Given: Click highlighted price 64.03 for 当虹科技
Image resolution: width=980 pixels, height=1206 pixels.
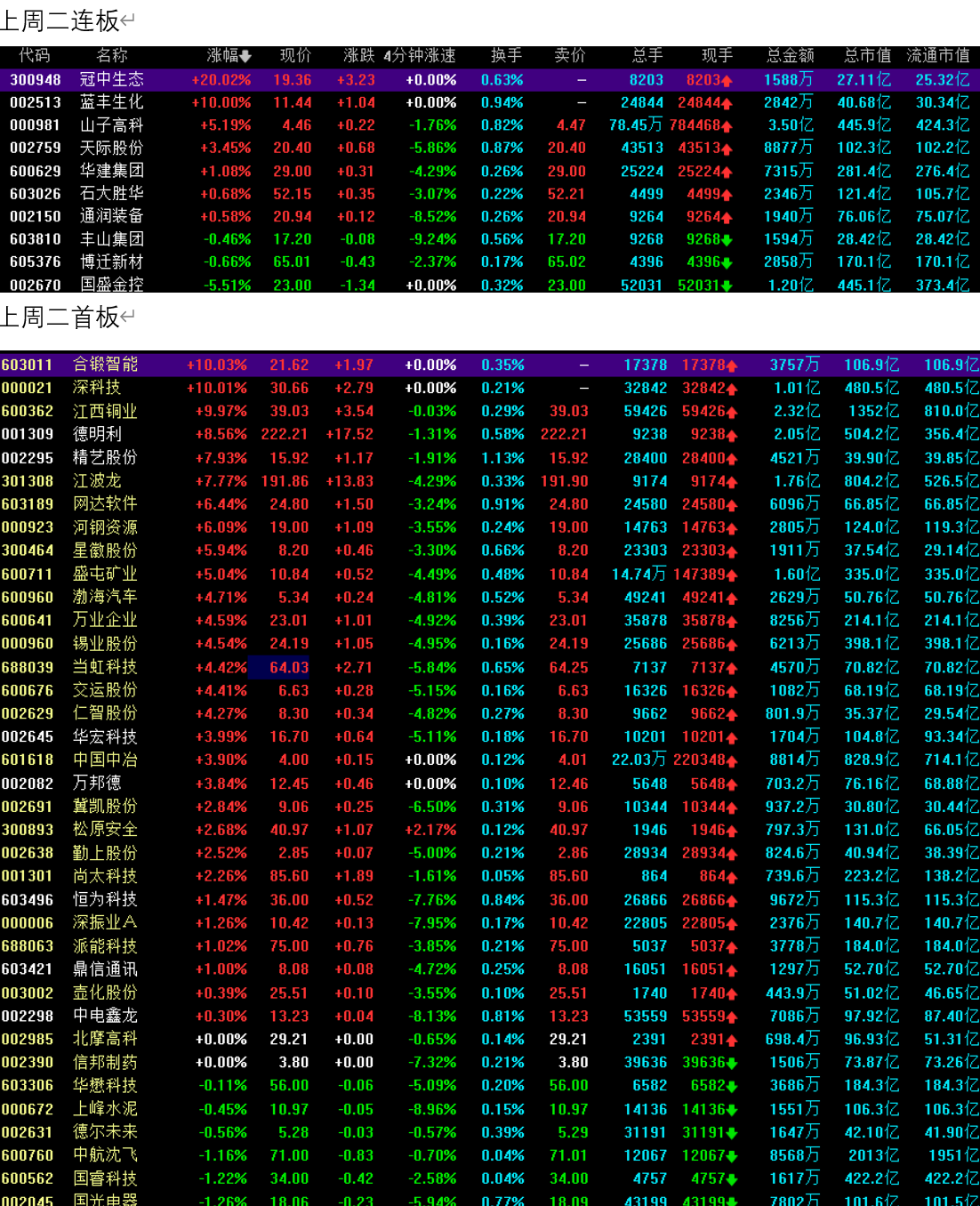Looking at the screenshot, I should [289, 667].
